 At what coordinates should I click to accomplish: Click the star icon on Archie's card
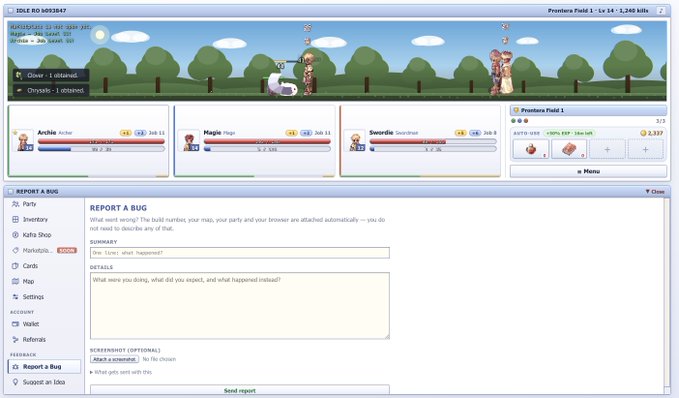click(15, 132)
